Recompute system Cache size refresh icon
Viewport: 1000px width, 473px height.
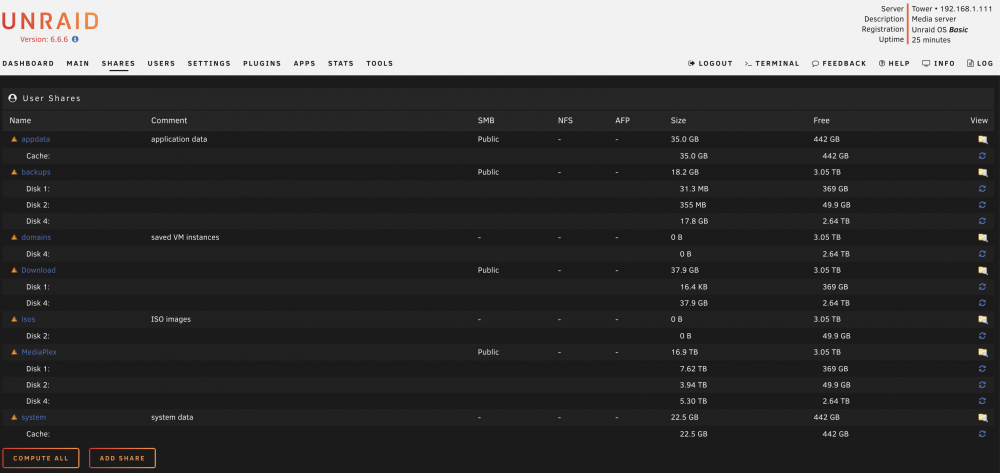982,434
